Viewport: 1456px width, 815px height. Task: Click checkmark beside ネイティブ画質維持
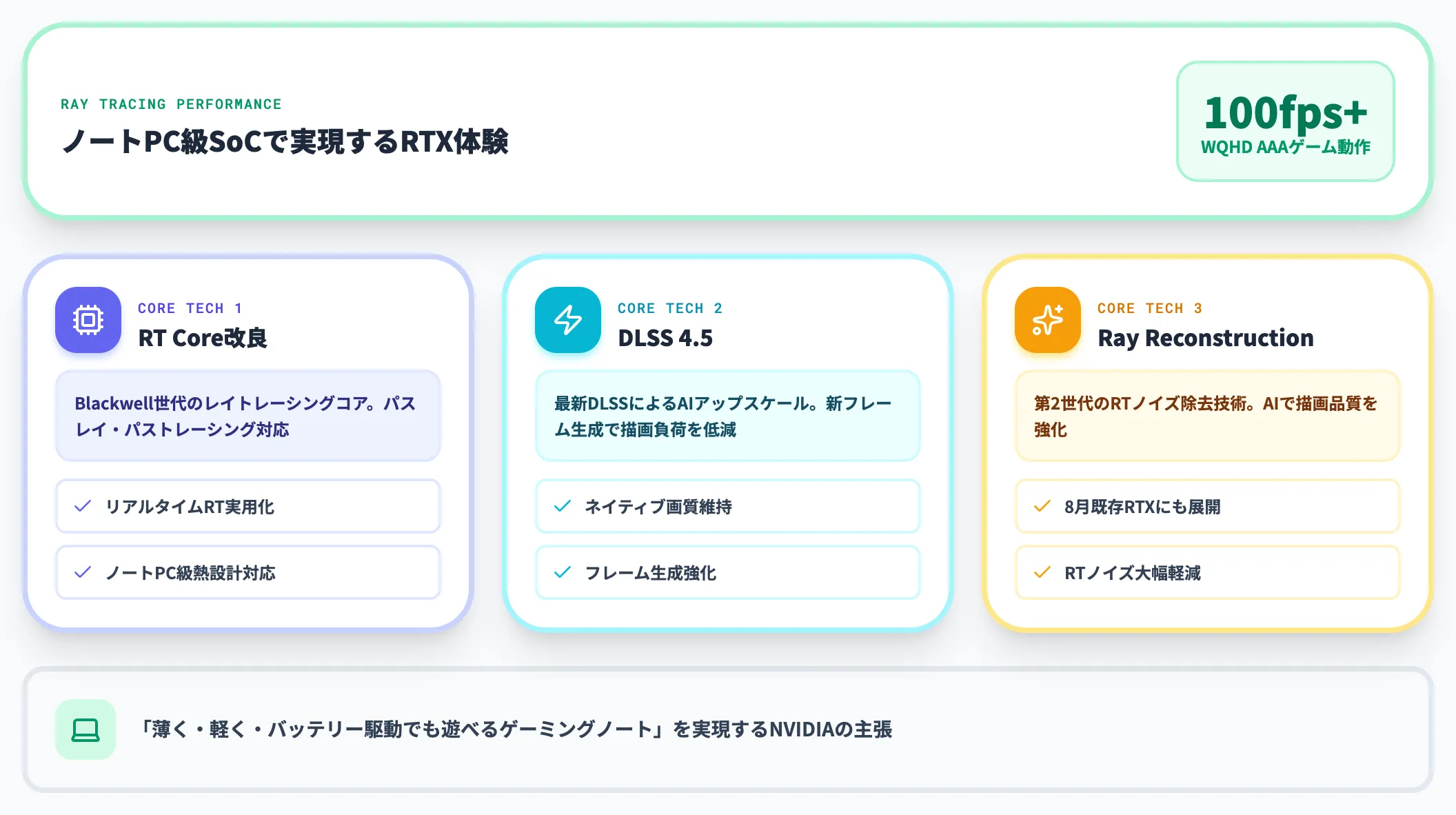tap(563, 506)
